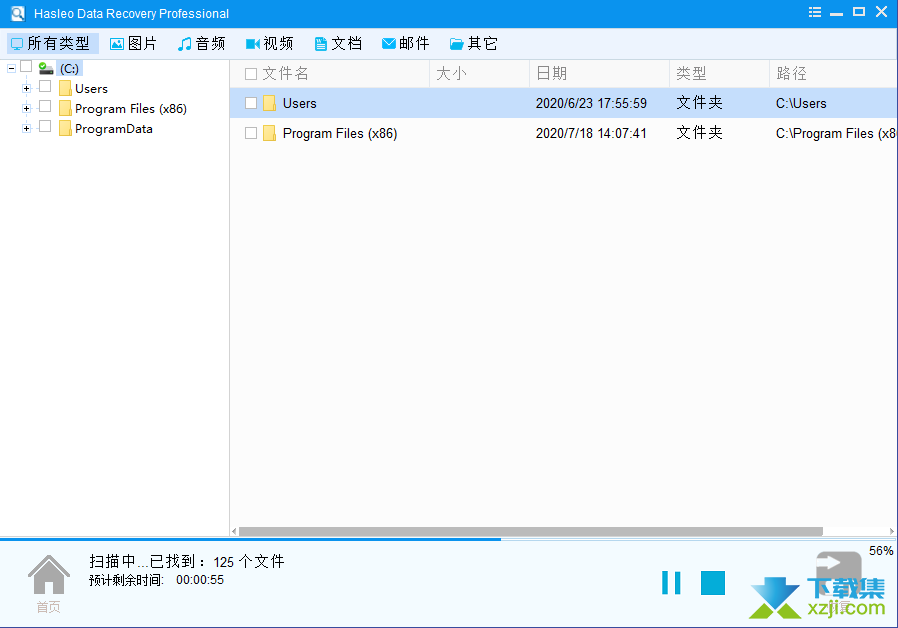Select the 所有类型 all types filter tab
Image resolution: width=898 pixels, height=628 pixels.
pos(53,44)
